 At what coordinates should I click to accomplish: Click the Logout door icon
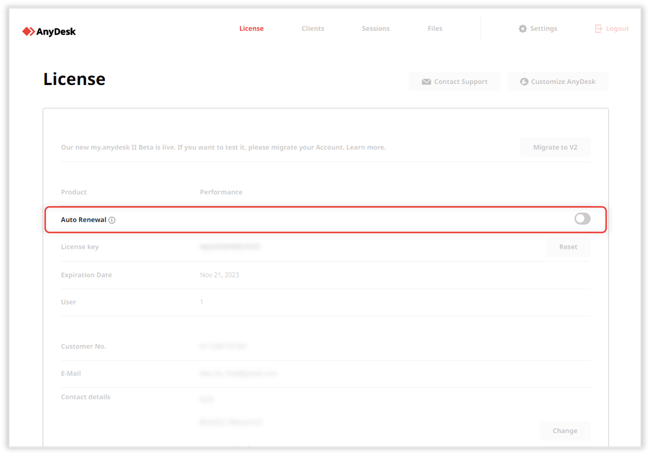coord(598,29)
